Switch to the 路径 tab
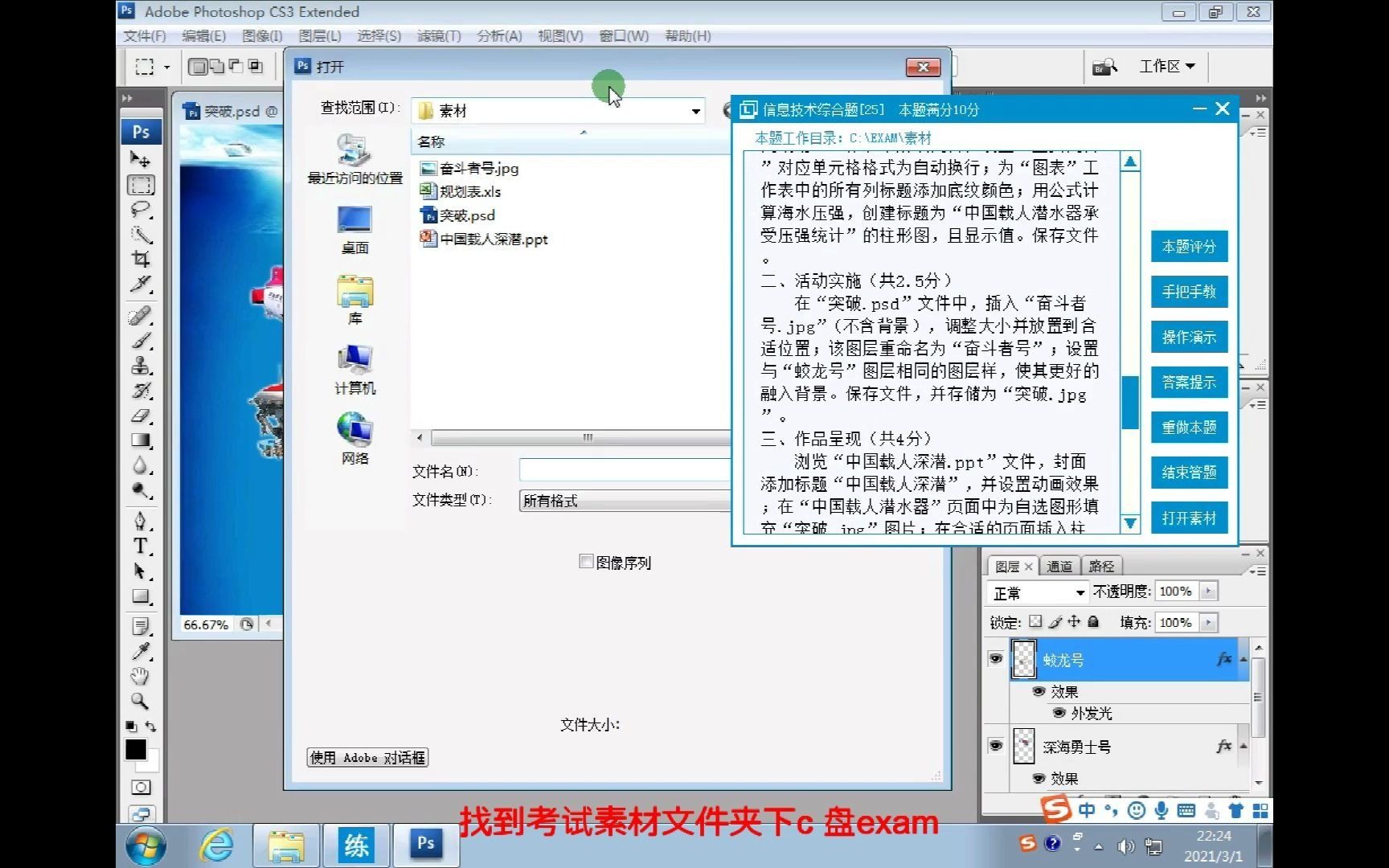Viewport: 1389px width, 868px height. coord(1101,566)
